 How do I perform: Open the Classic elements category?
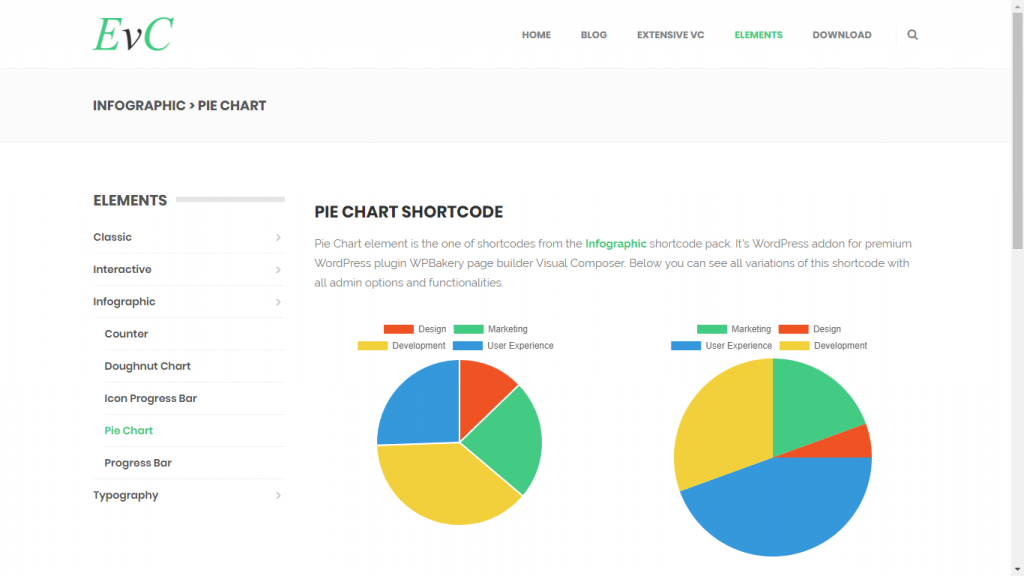[112, 237]
